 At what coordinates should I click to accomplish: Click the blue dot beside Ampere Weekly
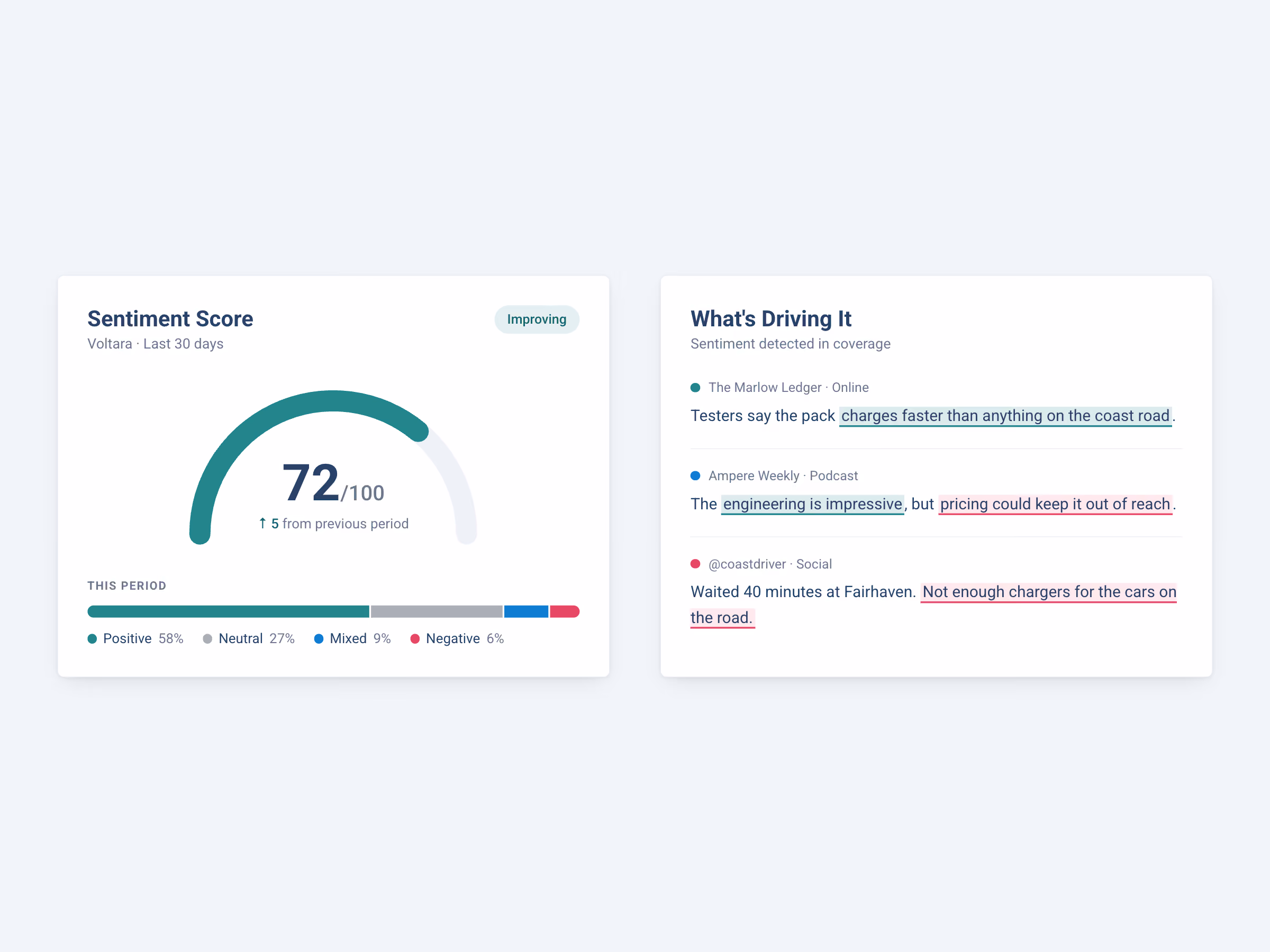pyautogui.click(x=695, y=475)
